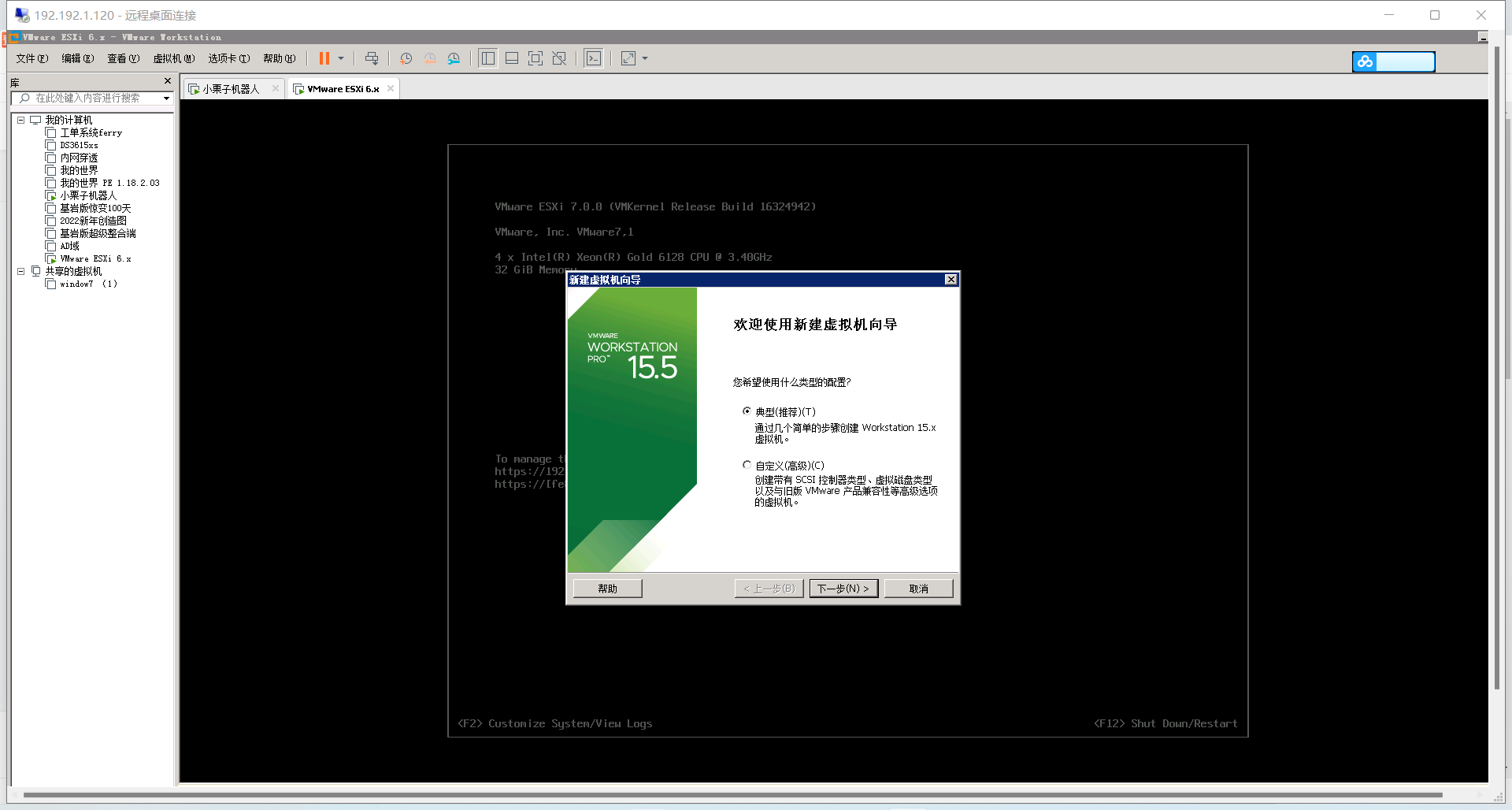Select window7 (1) shared VM

[88, 284]
